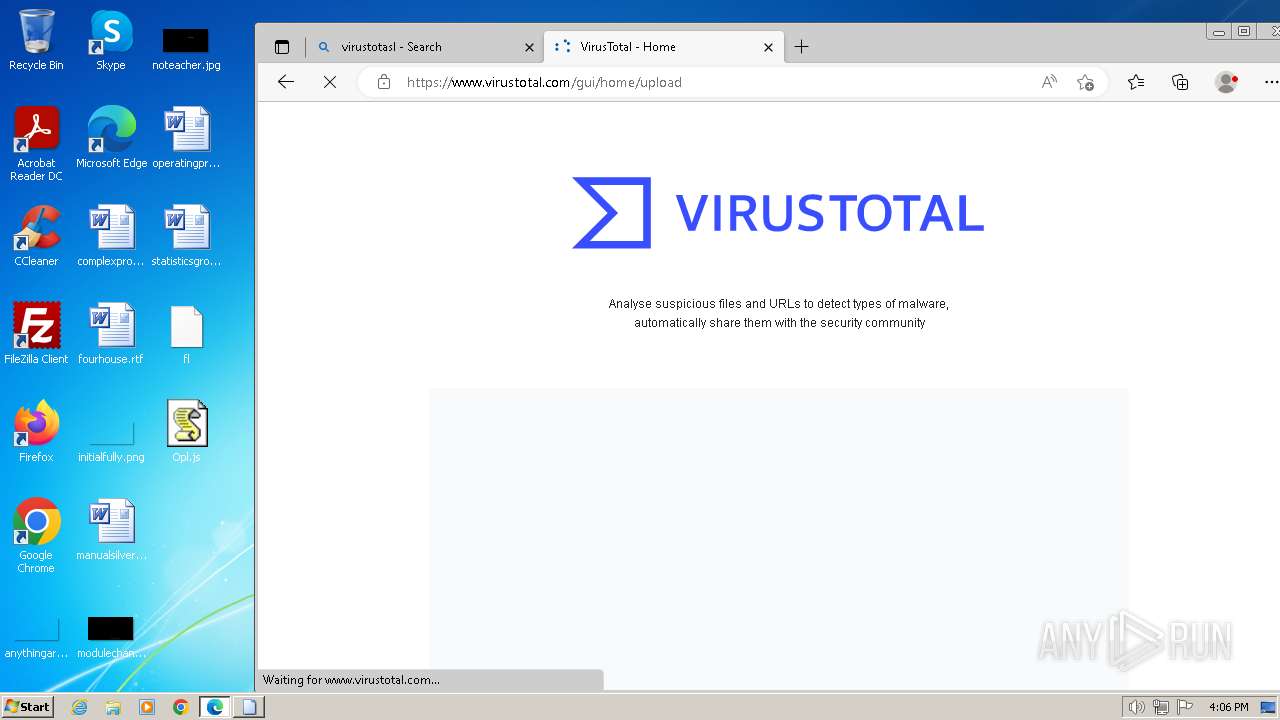
Task: Click the VirusTotal logo
Action: [778, 212]
